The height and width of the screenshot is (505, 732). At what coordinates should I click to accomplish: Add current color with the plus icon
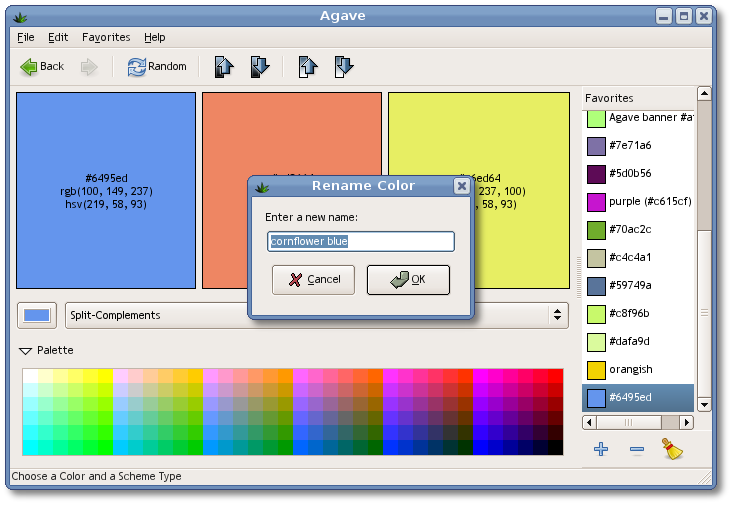[601, 450]
